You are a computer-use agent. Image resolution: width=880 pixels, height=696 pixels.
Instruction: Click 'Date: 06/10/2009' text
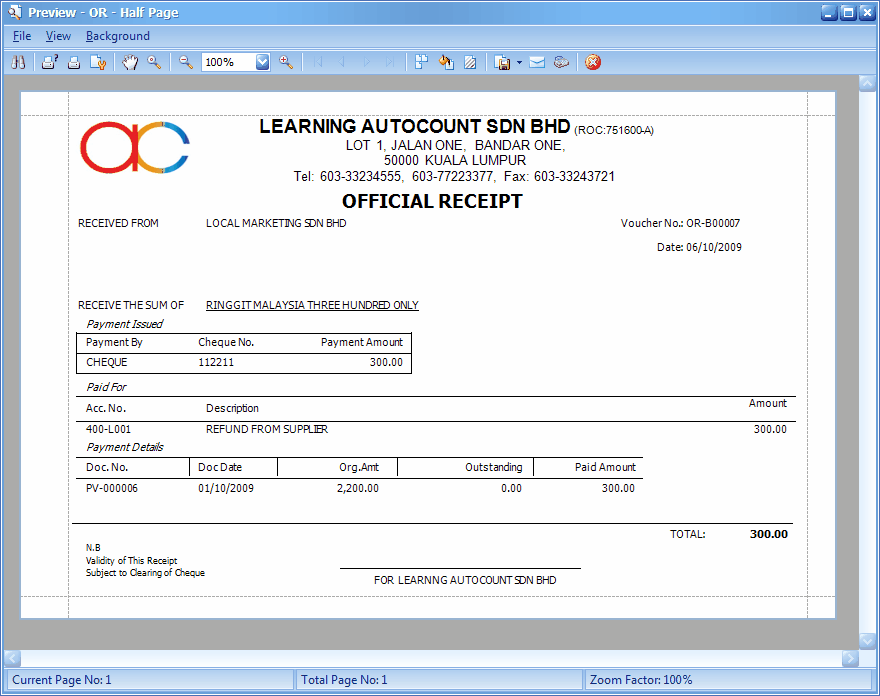coord(699,247)
